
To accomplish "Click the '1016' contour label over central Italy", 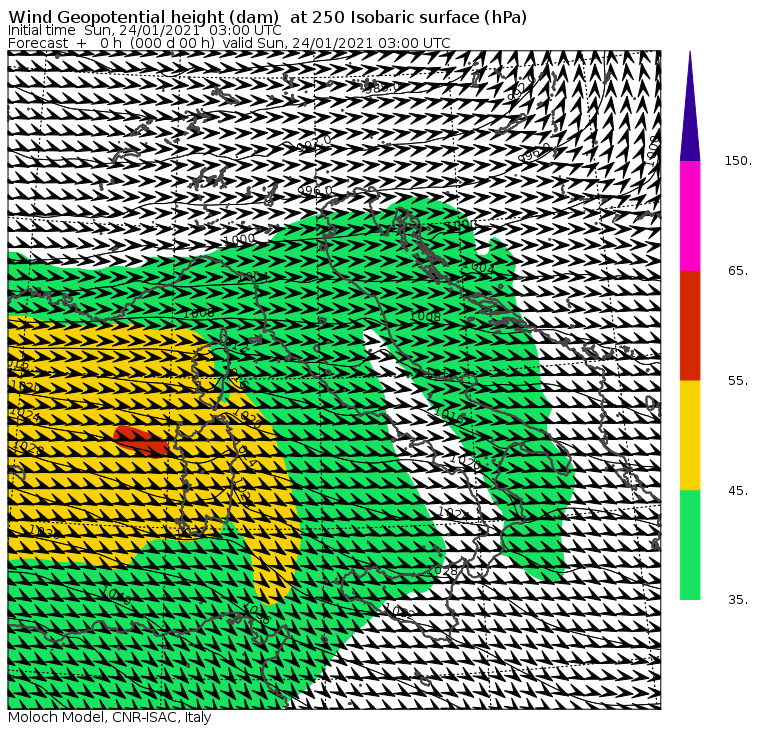I will coord(450,414).
